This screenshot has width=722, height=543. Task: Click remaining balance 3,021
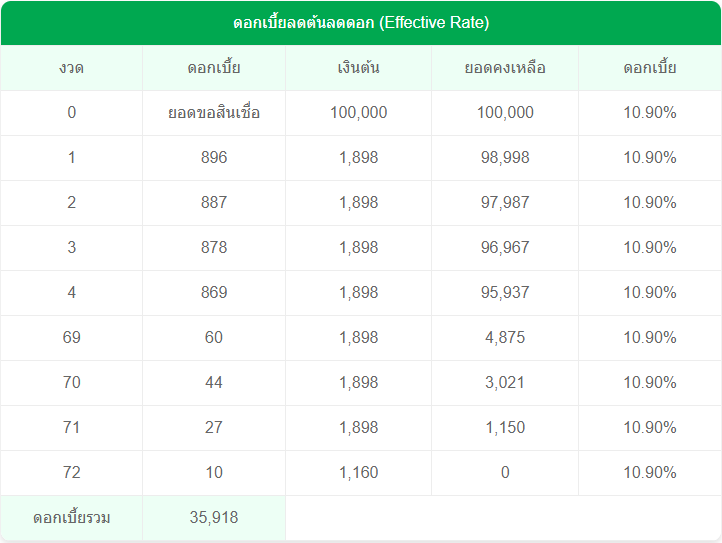(505, 383)
